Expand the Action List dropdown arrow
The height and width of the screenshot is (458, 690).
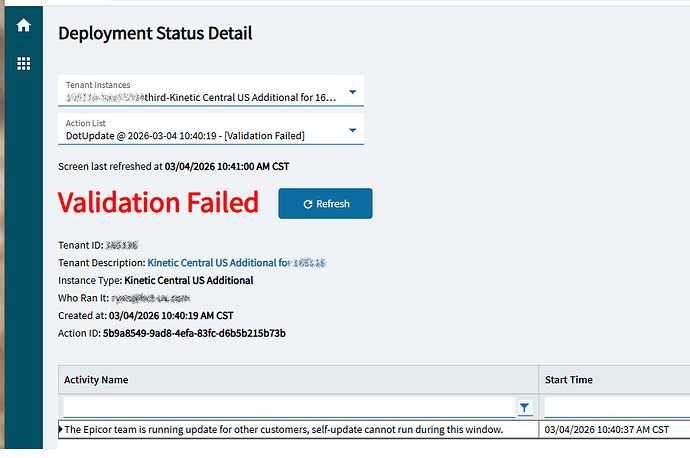pyautogui.click(x=352, y=130)
